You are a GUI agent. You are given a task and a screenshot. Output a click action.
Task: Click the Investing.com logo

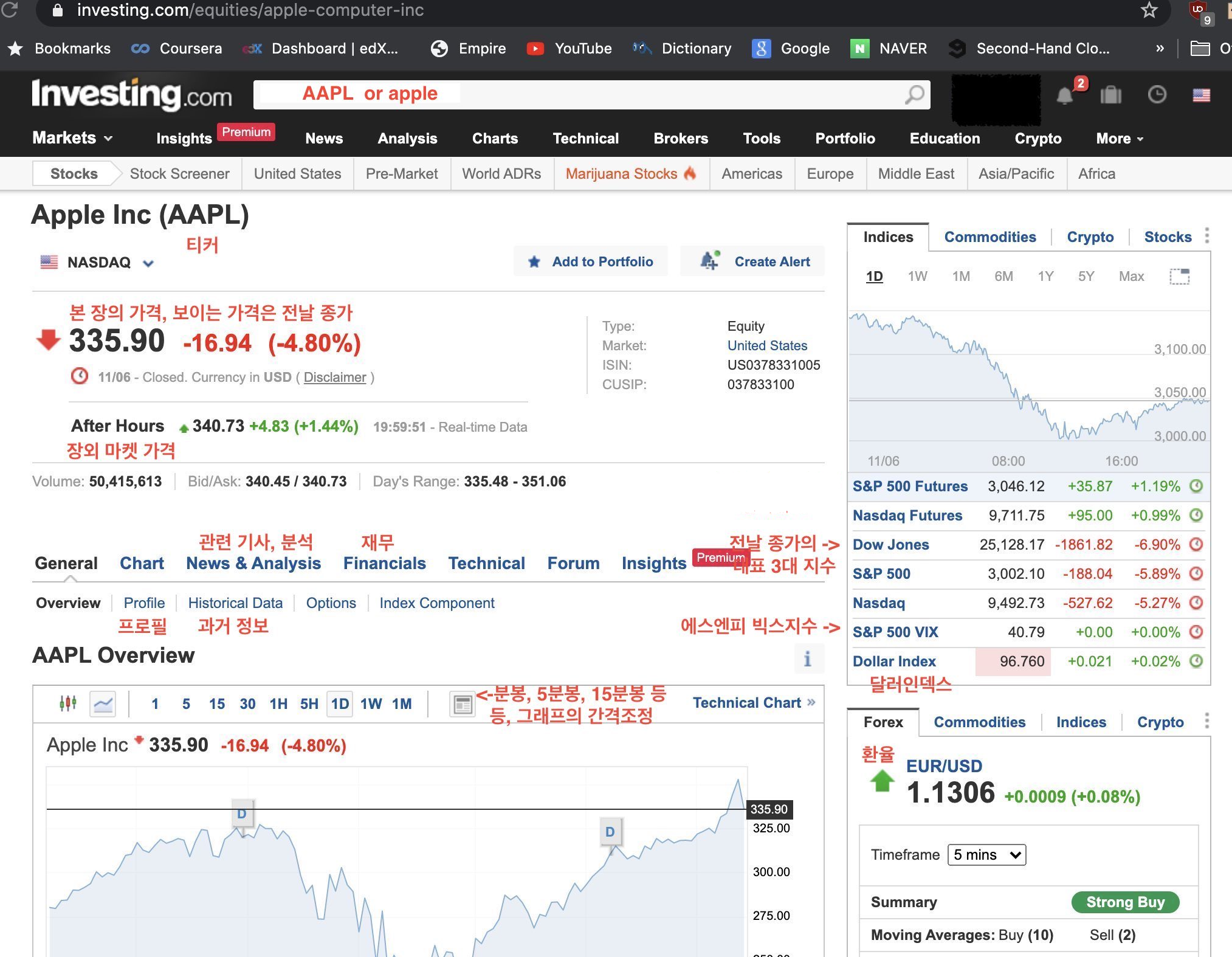[x=132, y=94]
